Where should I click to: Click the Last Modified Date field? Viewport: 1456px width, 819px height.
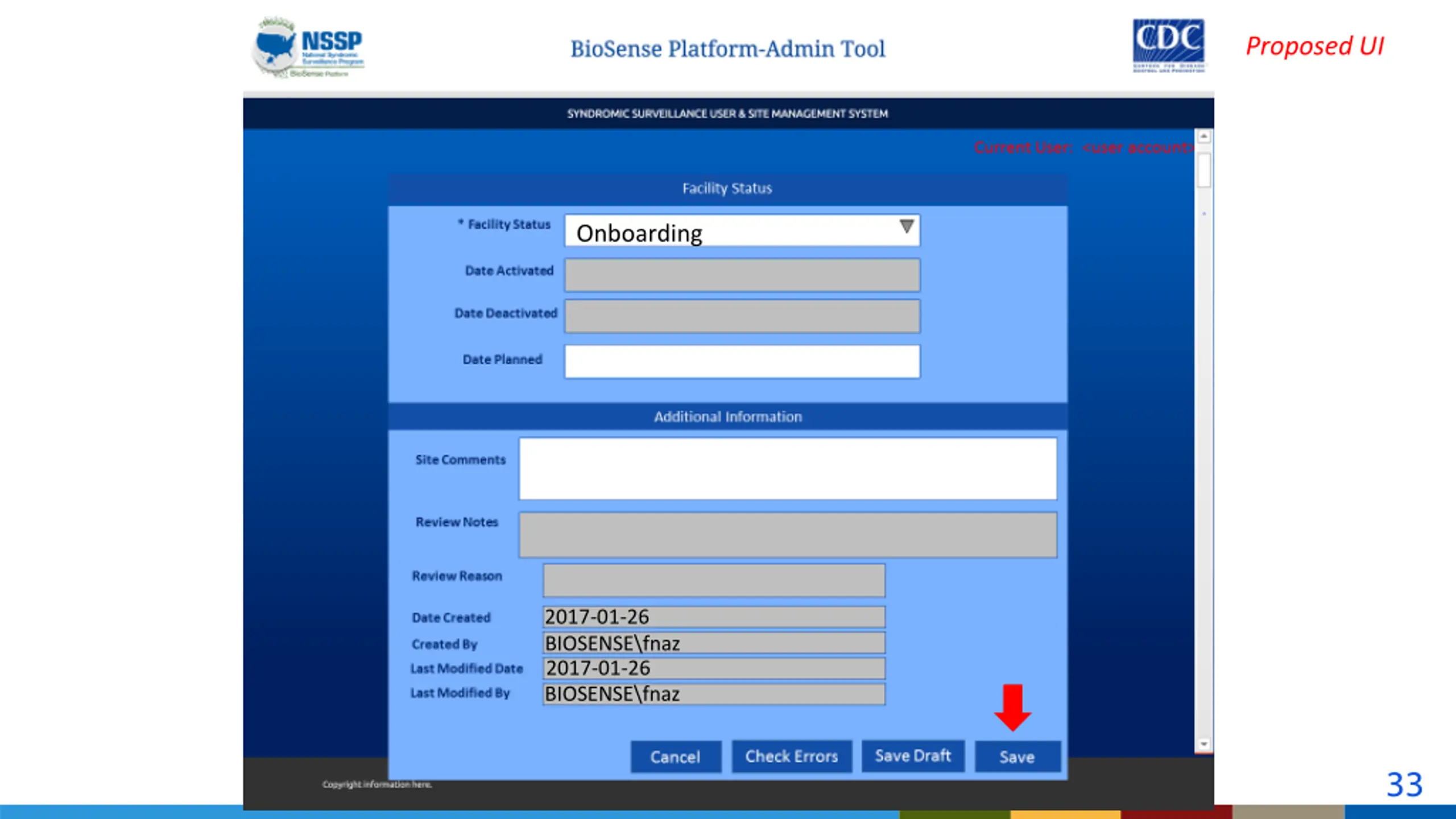click(714, 668)
